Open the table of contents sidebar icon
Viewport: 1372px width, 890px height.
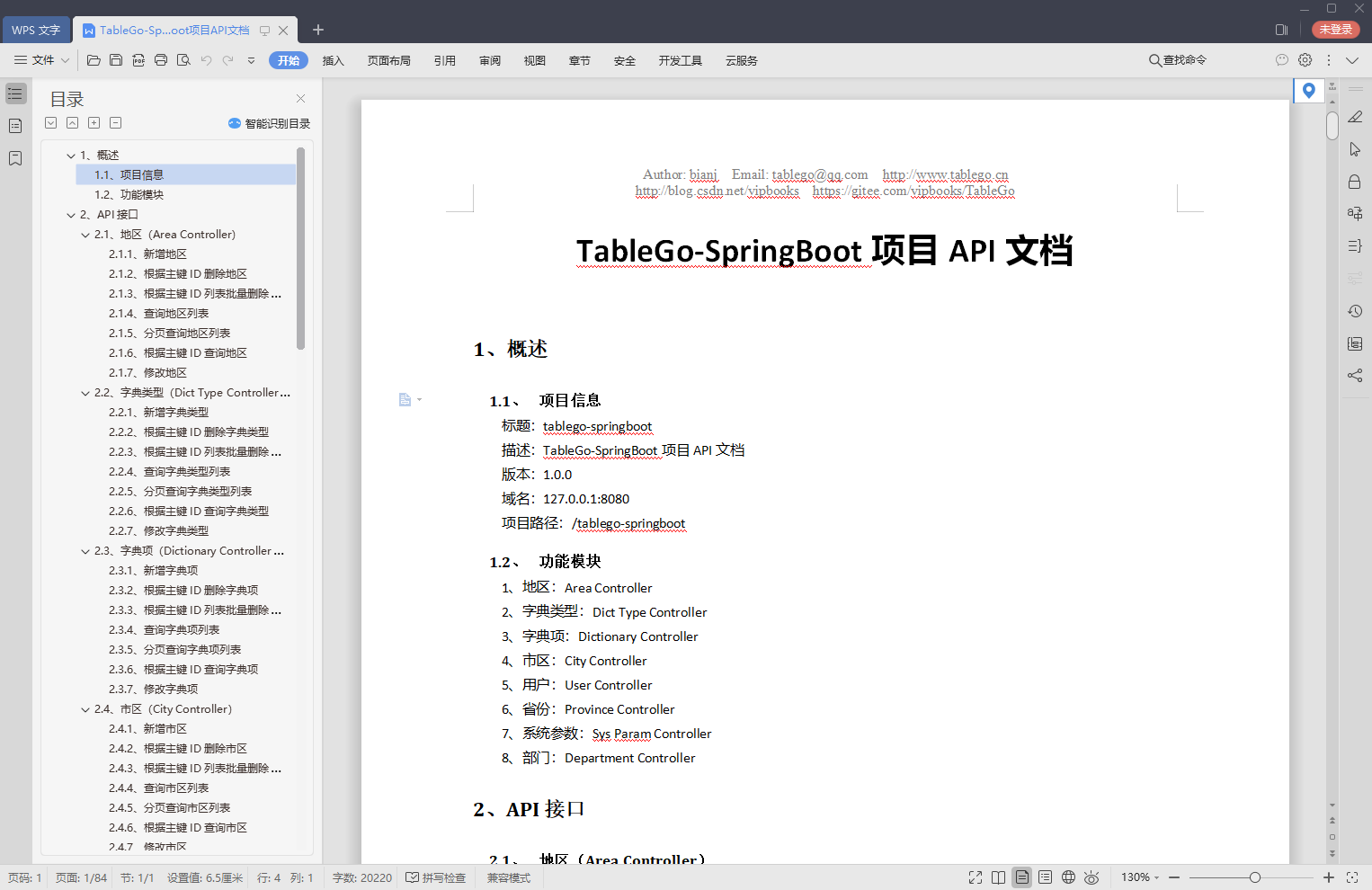[15, 93]
